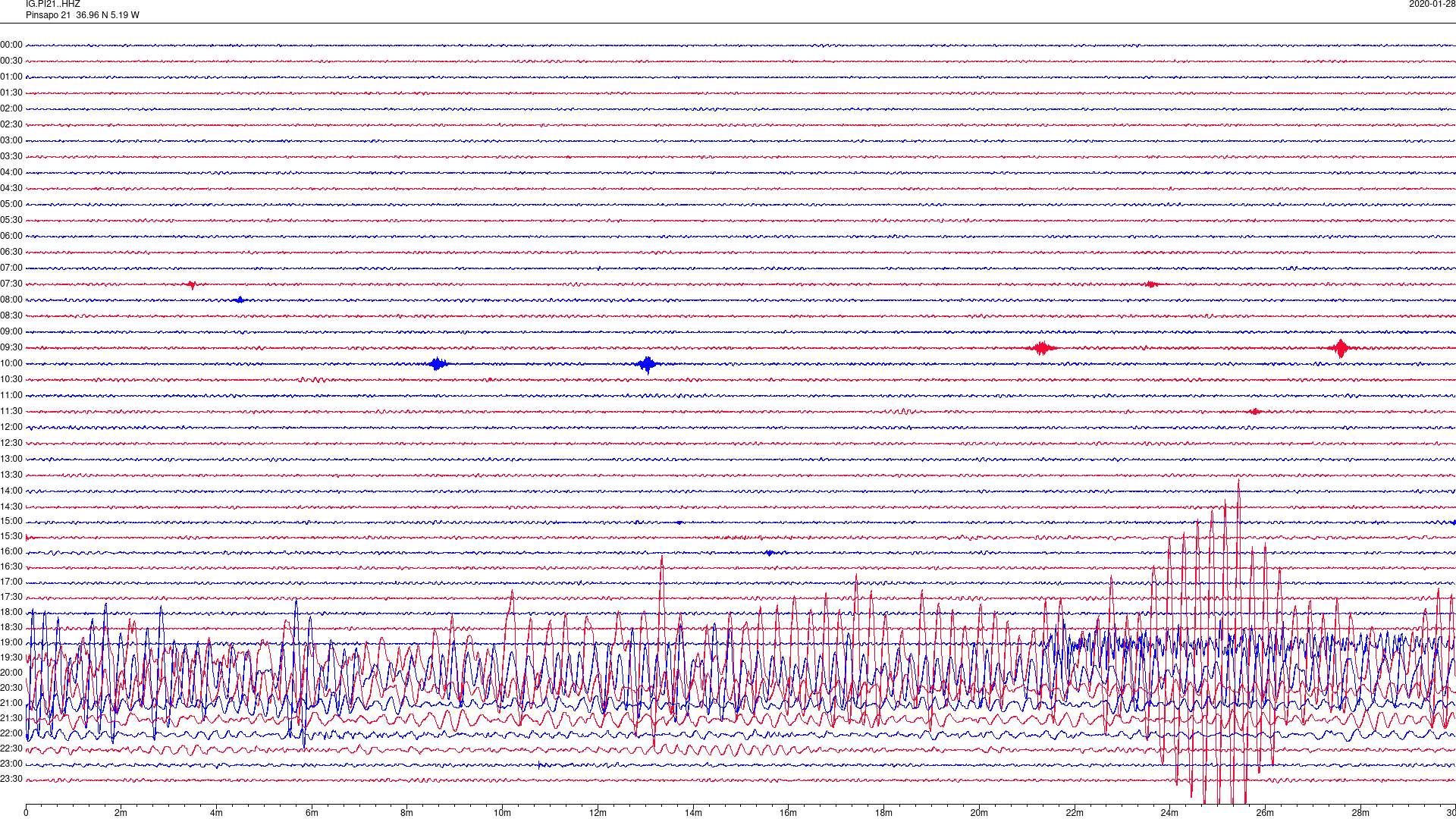
Task: Select the 06:30 trace time label
Action: [x=11, y=253]
